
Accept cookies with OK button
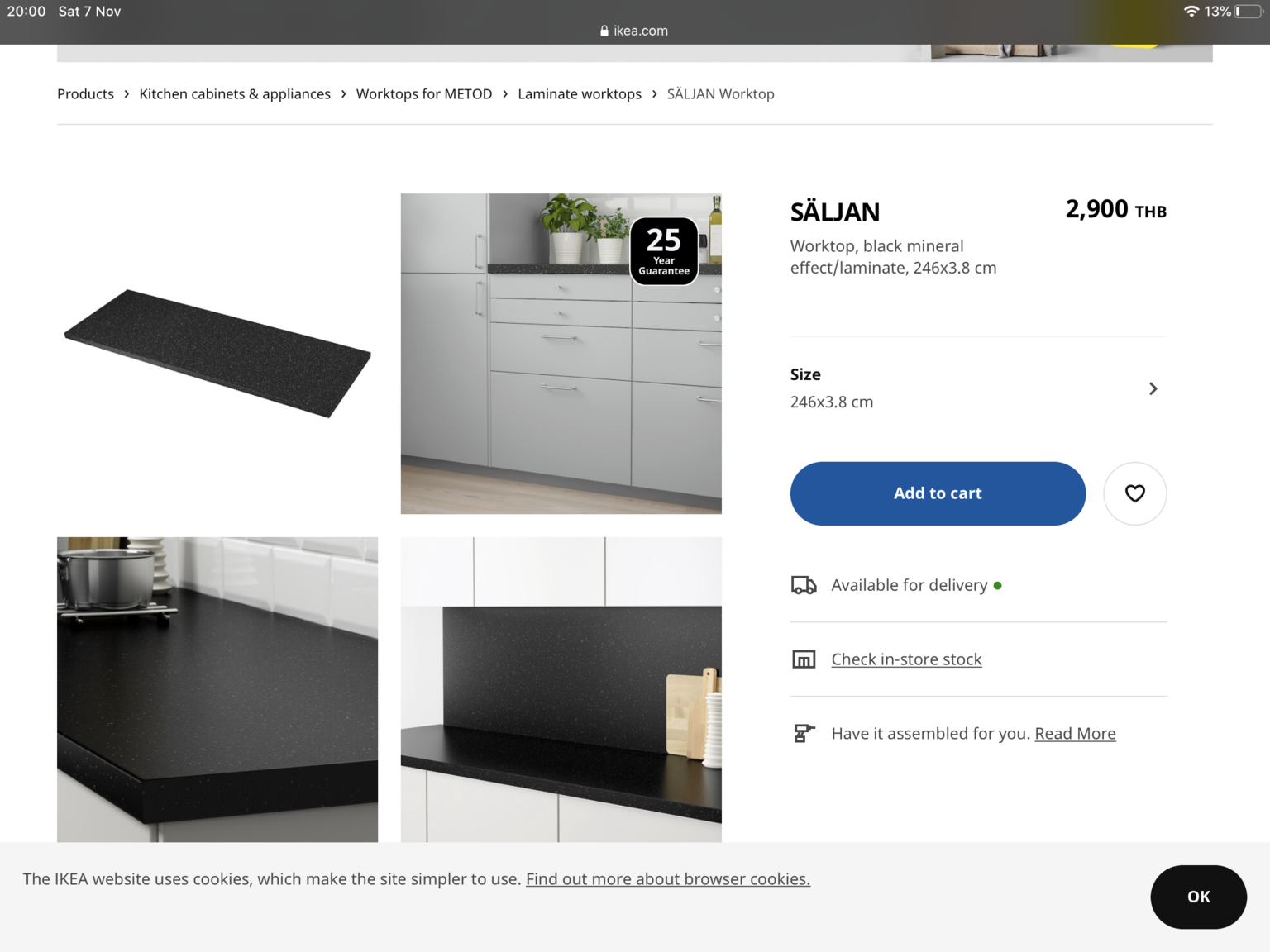(x=1198, y=897)
